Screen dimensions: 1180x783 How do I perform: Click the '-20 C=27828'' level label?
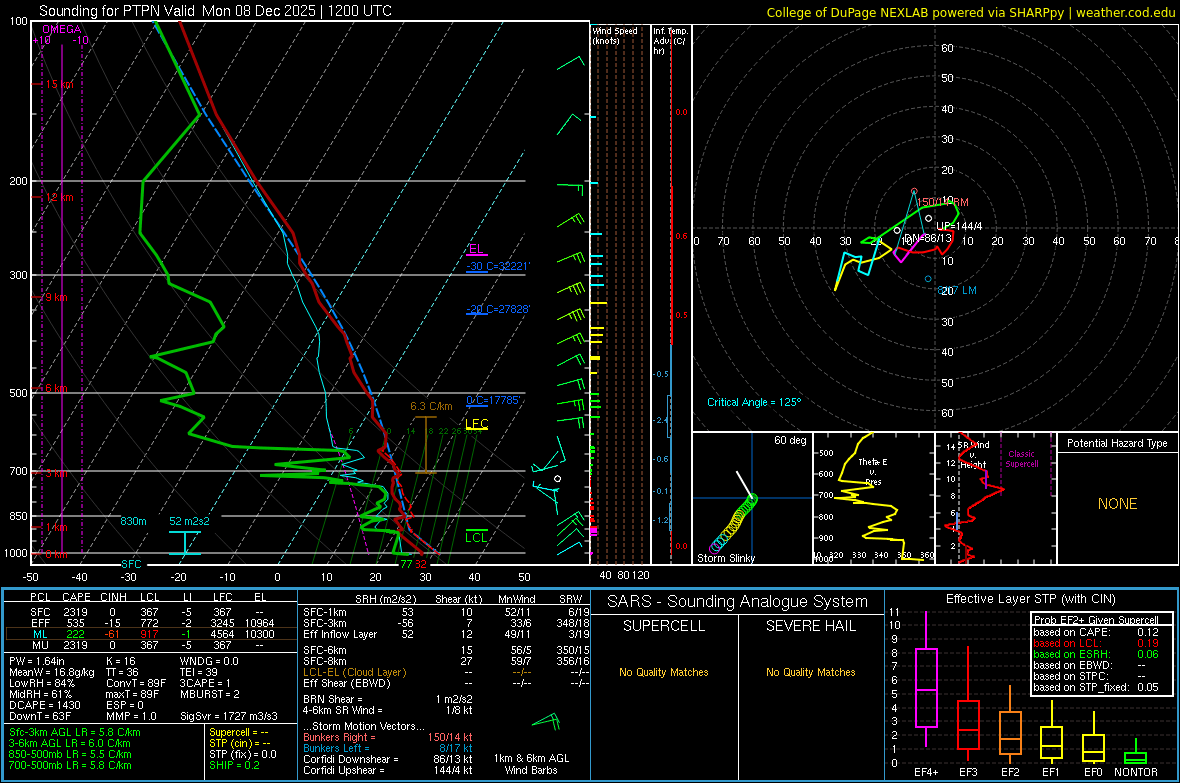tap(498, 309)
